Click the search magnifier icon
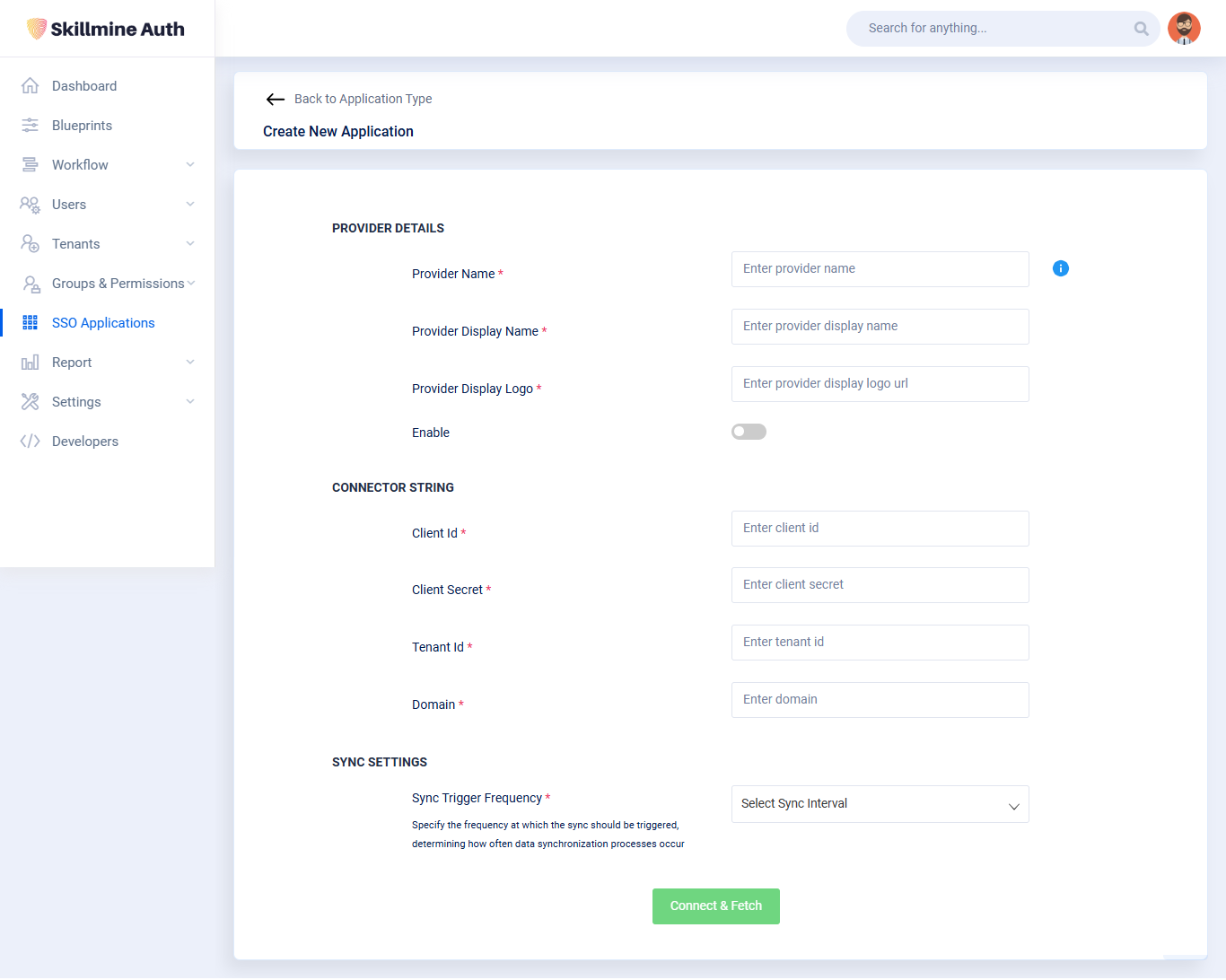1226x980 pixels. (1141, 29)
